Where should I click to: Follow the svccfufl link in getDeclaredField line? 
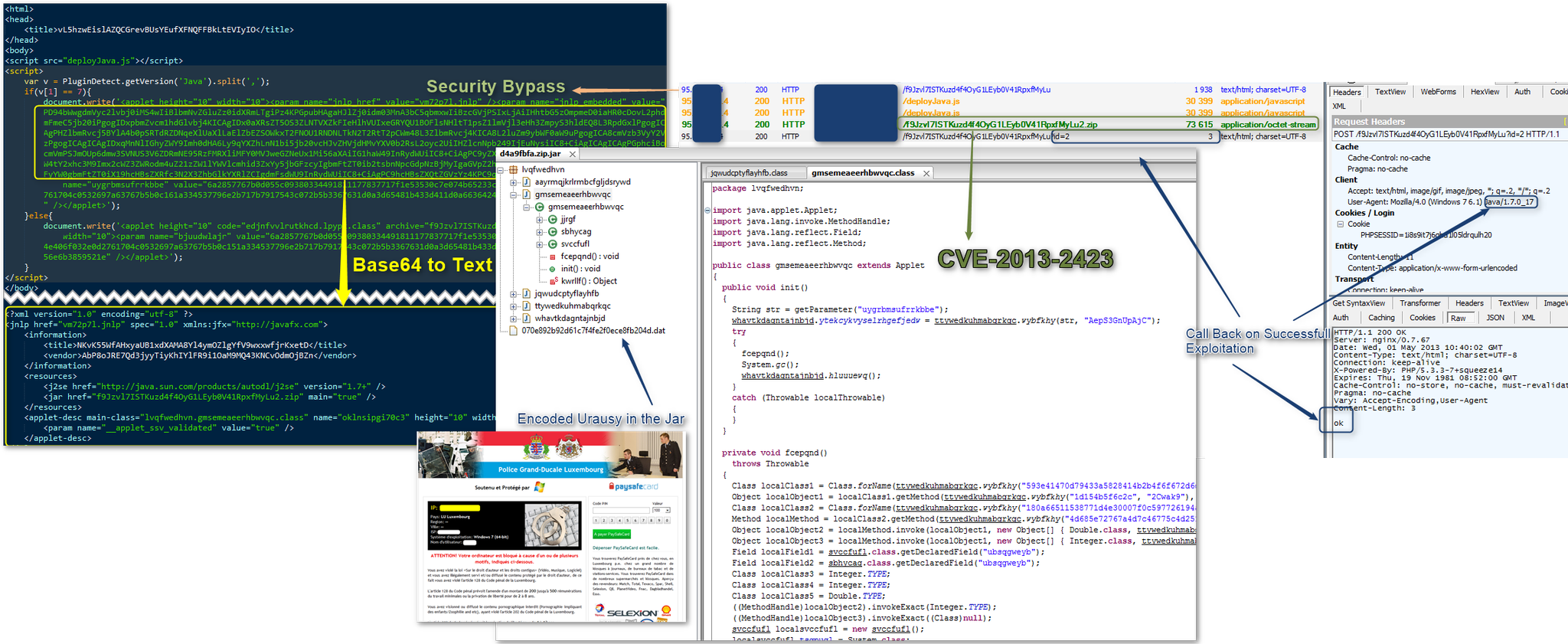848,552
